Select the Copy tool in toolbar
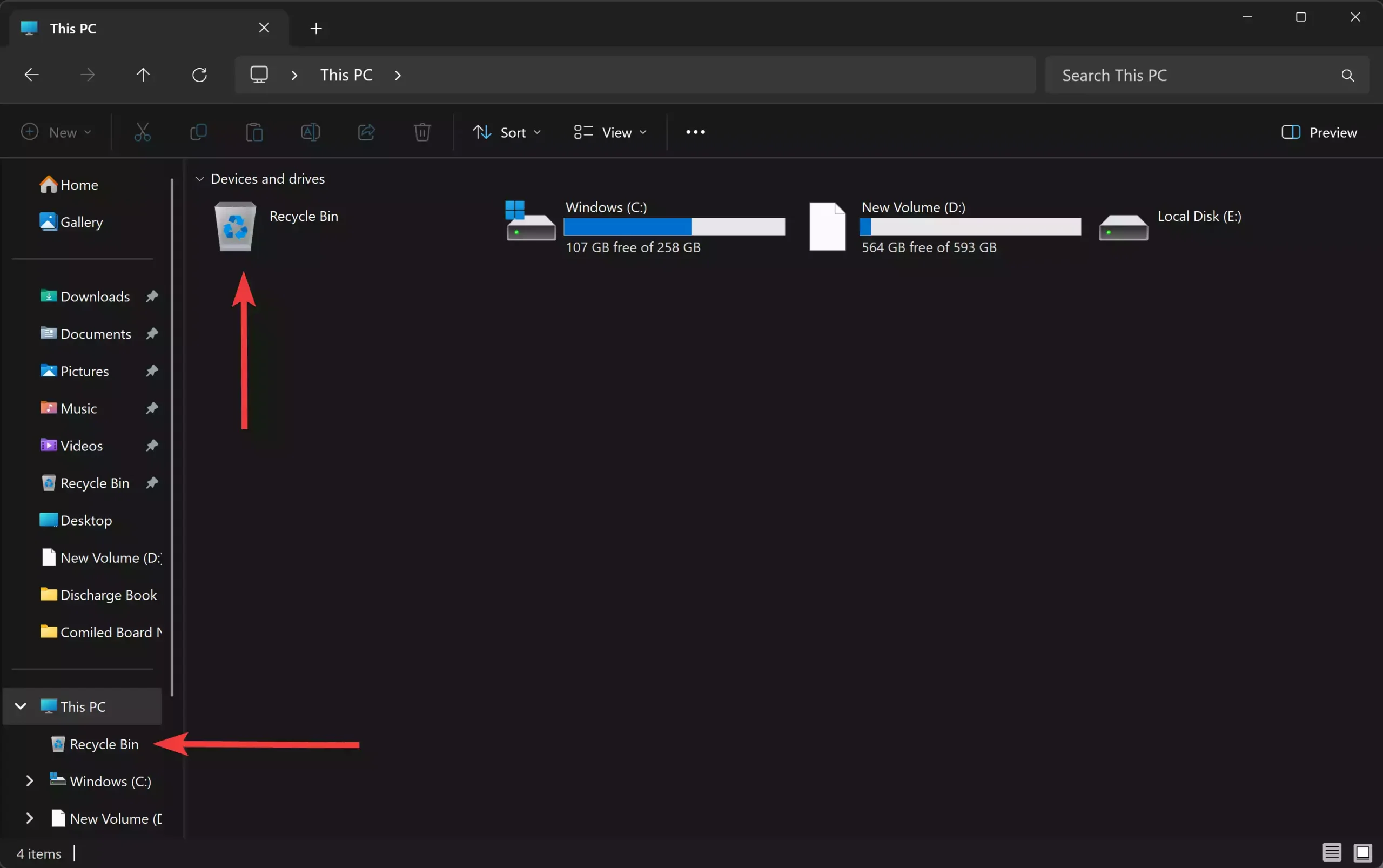This screenshot has height=868, width=1383. (x=198, y=132)
